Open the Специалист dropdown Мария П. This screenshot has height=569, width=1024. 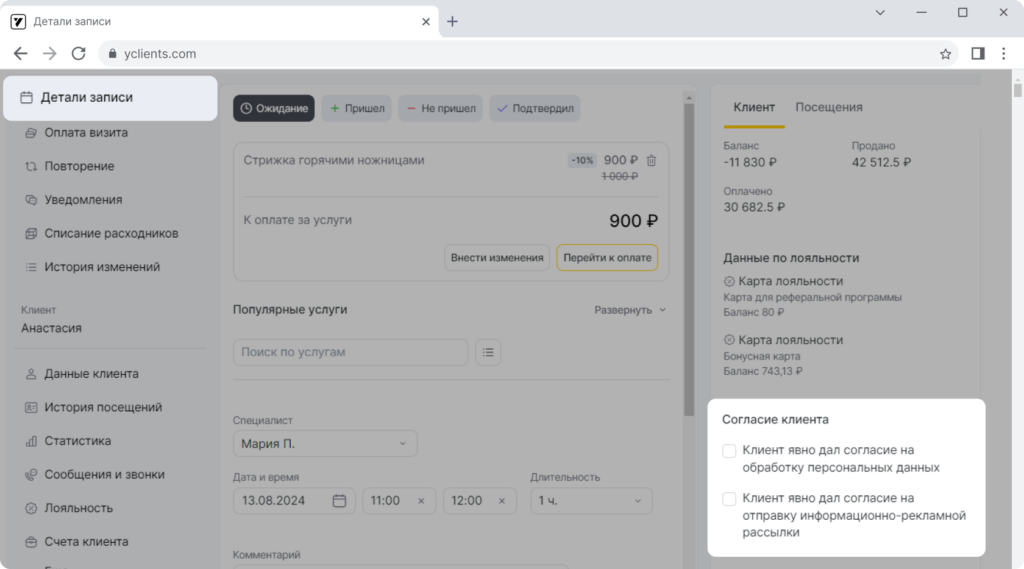click(325, 444)
